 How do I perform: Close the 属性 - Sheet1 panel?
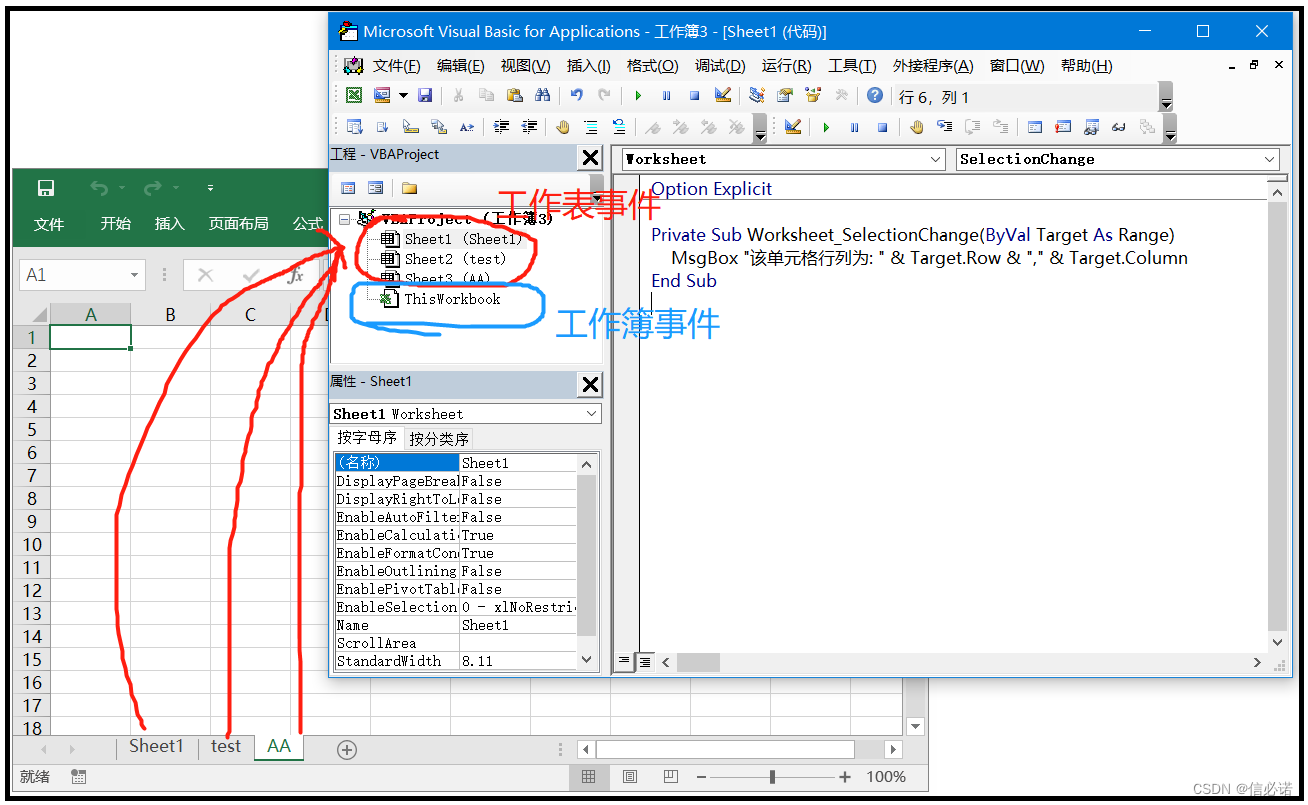point(590,384)
